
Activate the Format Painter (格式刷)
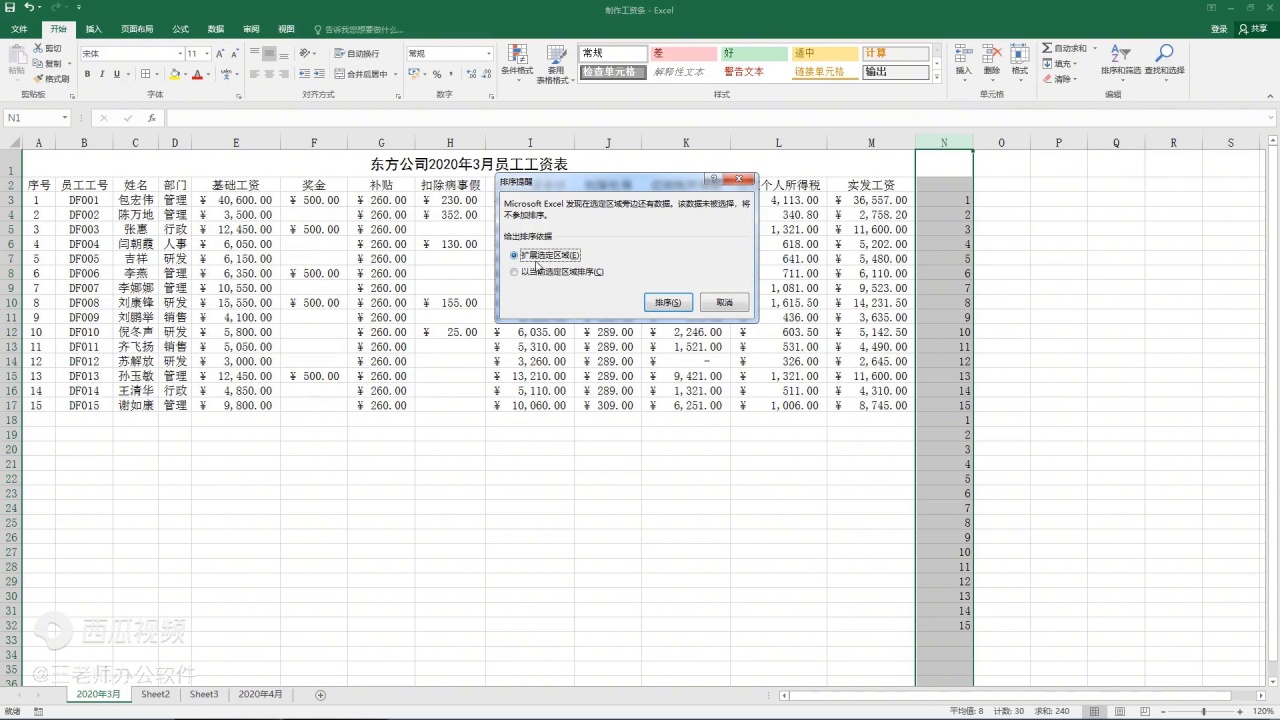(x=51, y=78)
